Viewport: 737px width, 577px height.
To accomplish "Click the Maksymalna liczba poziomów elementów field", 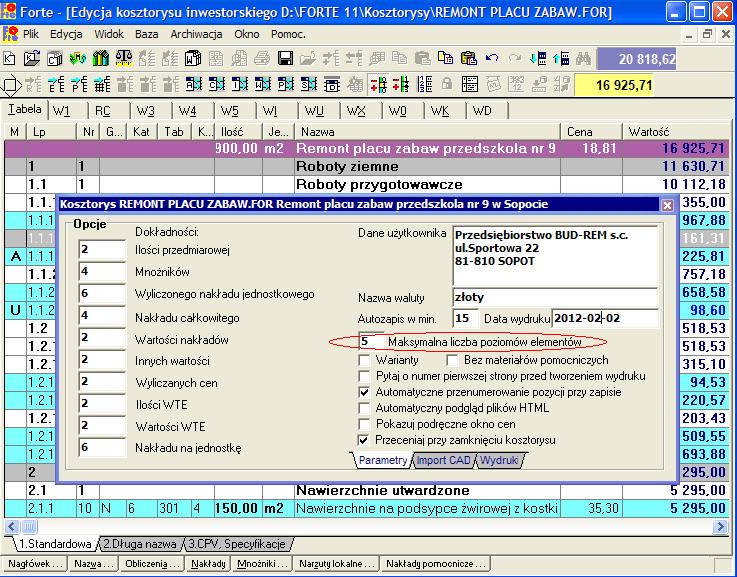I will 371,342.
